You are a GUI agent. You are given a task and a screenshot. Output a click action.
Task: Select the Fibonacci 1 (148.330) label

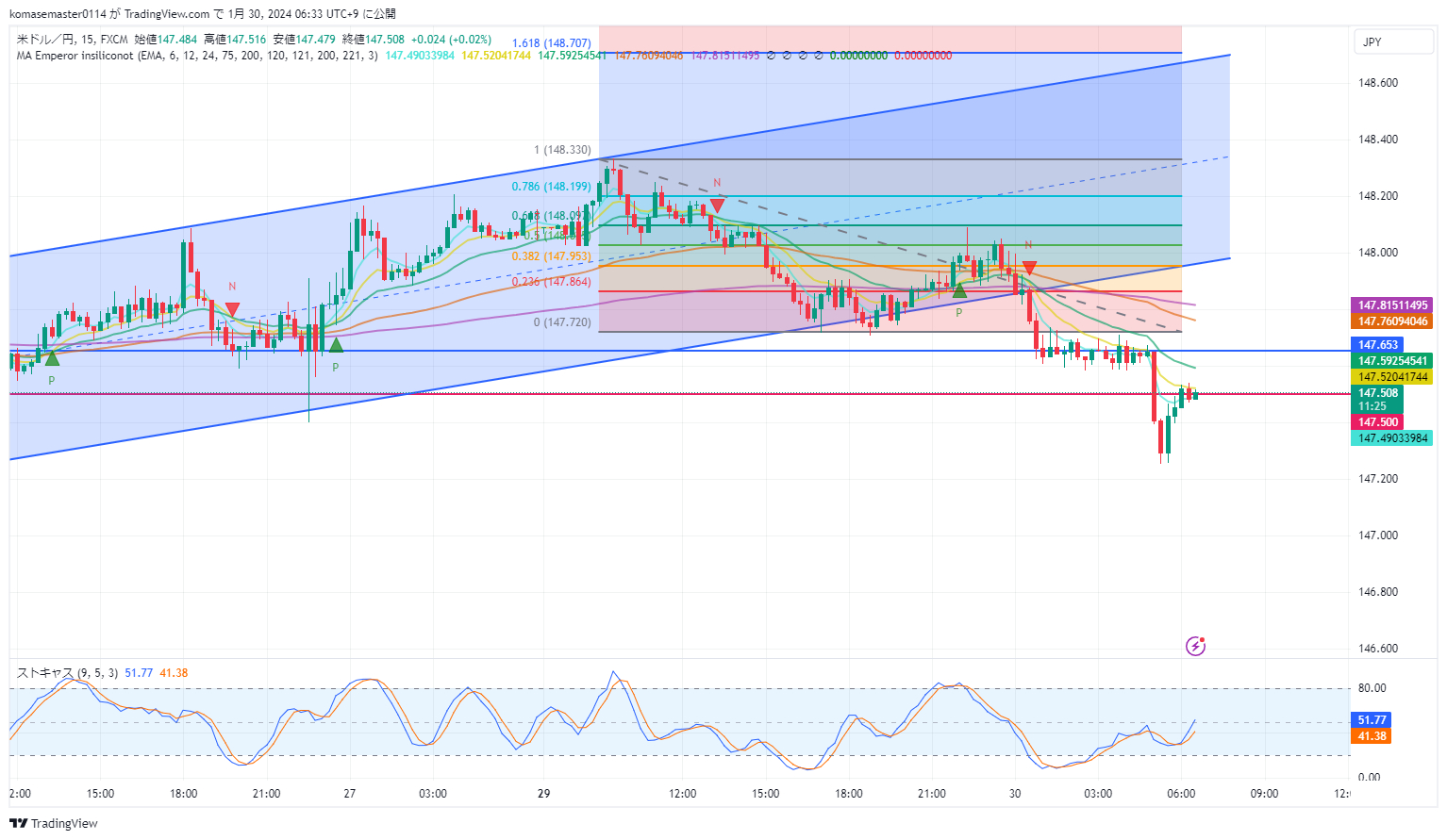562,150
